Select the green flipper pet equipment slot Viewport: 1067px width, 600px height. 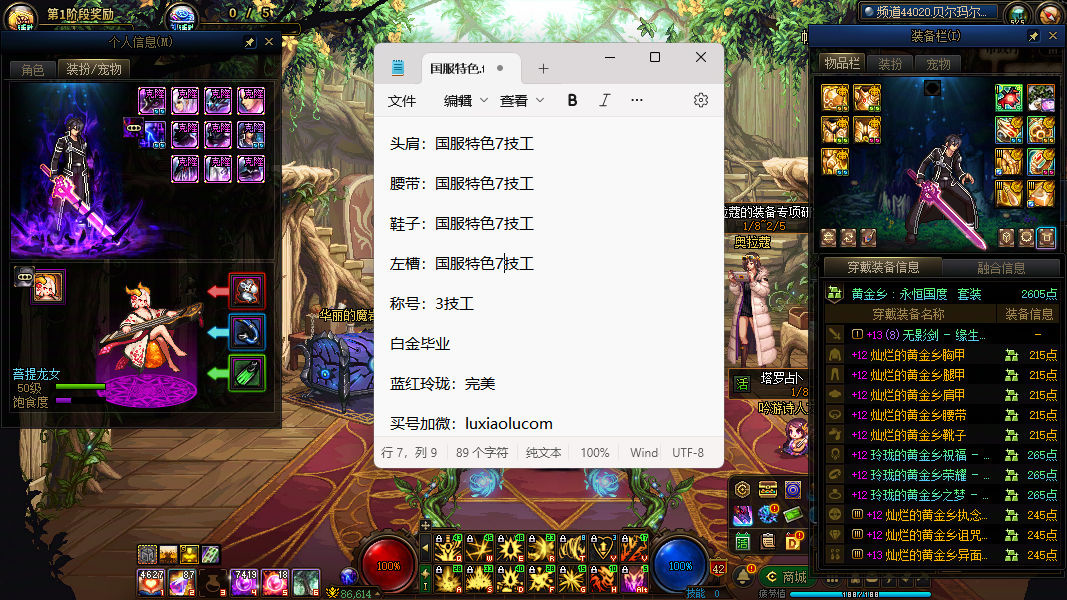pyautogui.click(x=247, y=373)
